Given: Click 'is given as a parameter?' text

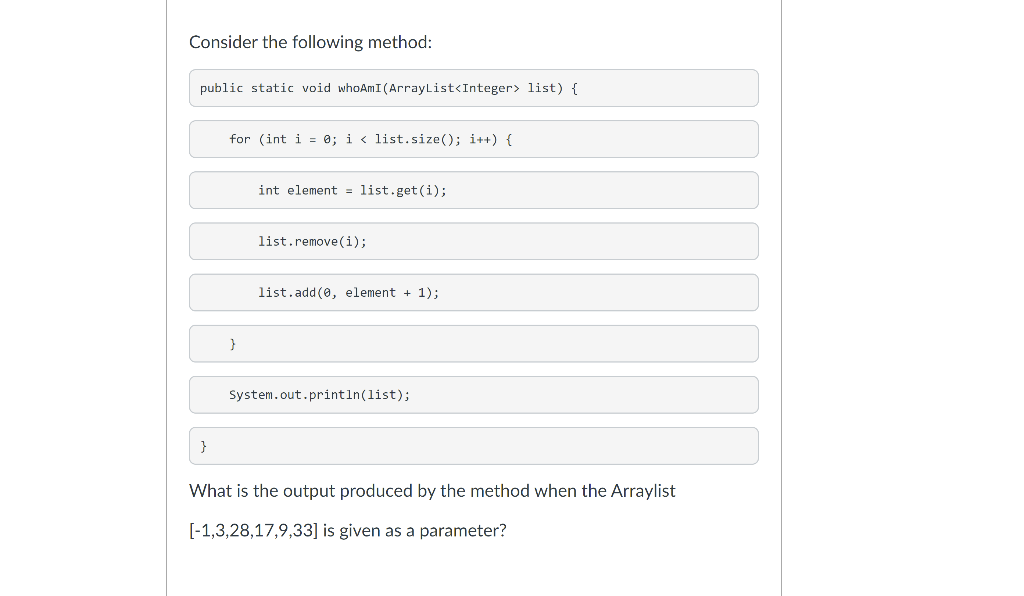Looking at the screenshot, I should (415, 531).
